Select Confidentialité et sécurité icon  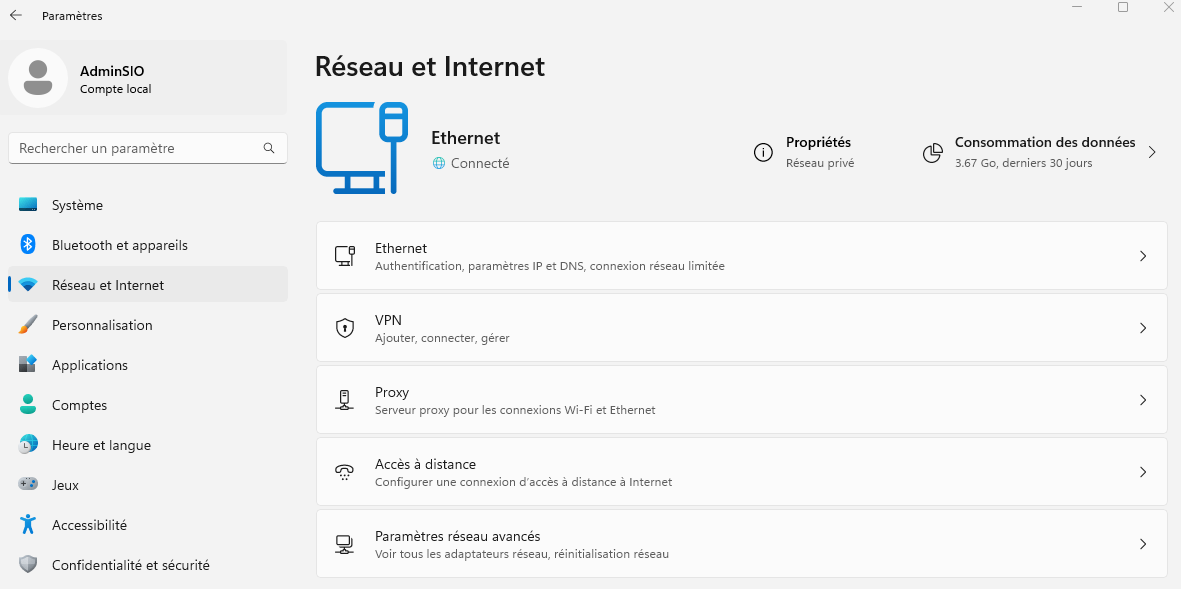pos(29,565)
